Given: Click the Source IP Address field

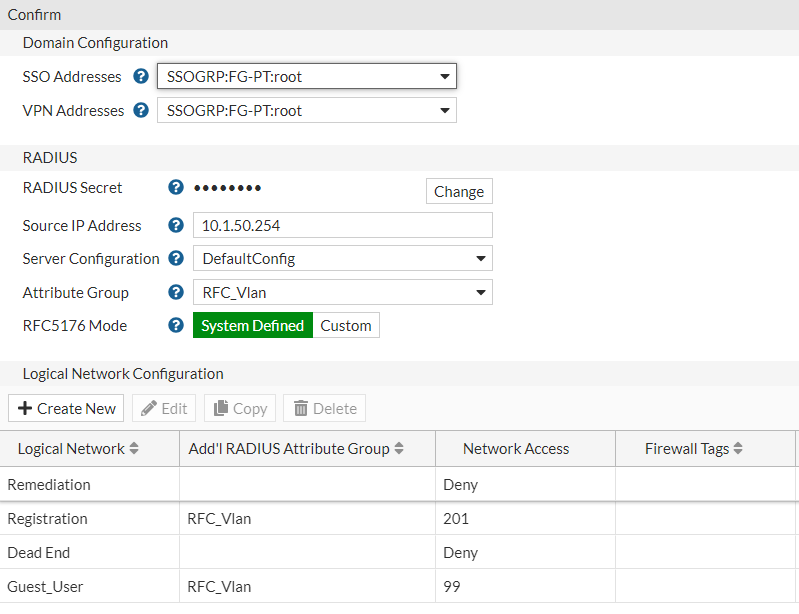Looking at the screenshot, I should (x=342, y=225).
